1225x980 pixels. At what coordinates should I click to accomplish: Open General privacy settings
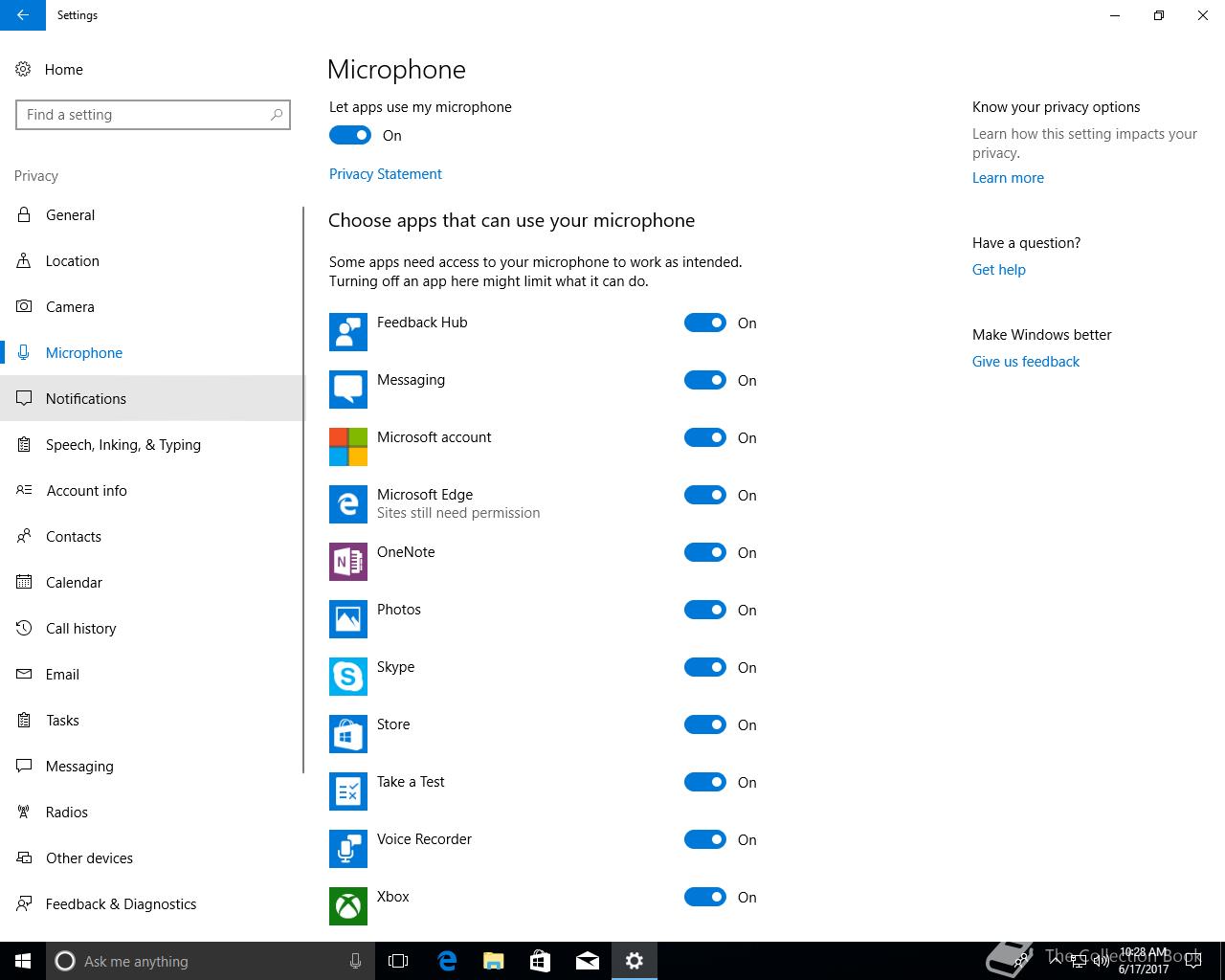[x=151, y=214]
